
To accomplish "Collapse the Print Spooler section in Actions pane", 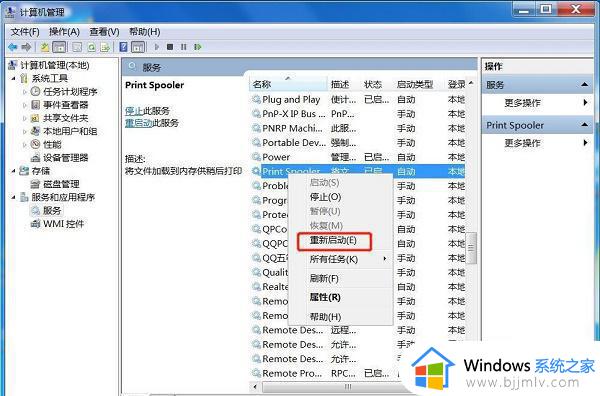I will click(584, 125).
